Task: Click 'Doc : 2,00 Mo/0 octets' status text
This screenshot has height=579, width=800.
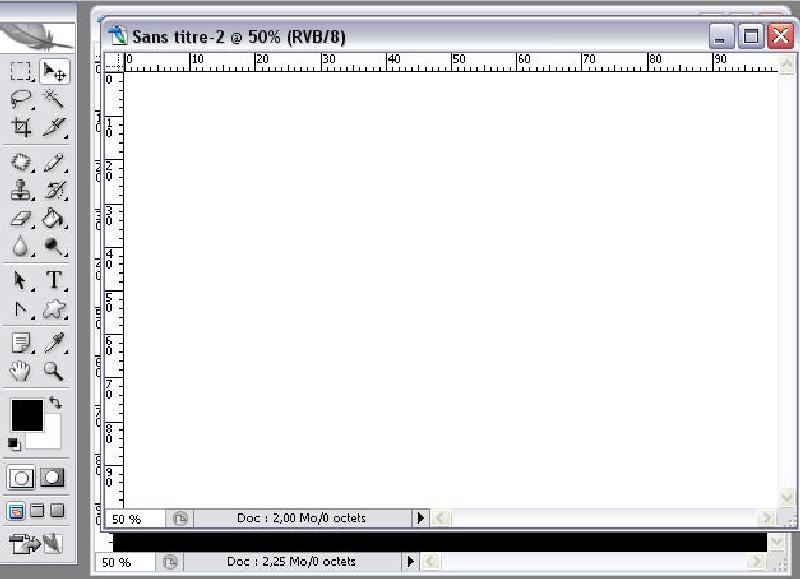Action: tap(302, 518)
